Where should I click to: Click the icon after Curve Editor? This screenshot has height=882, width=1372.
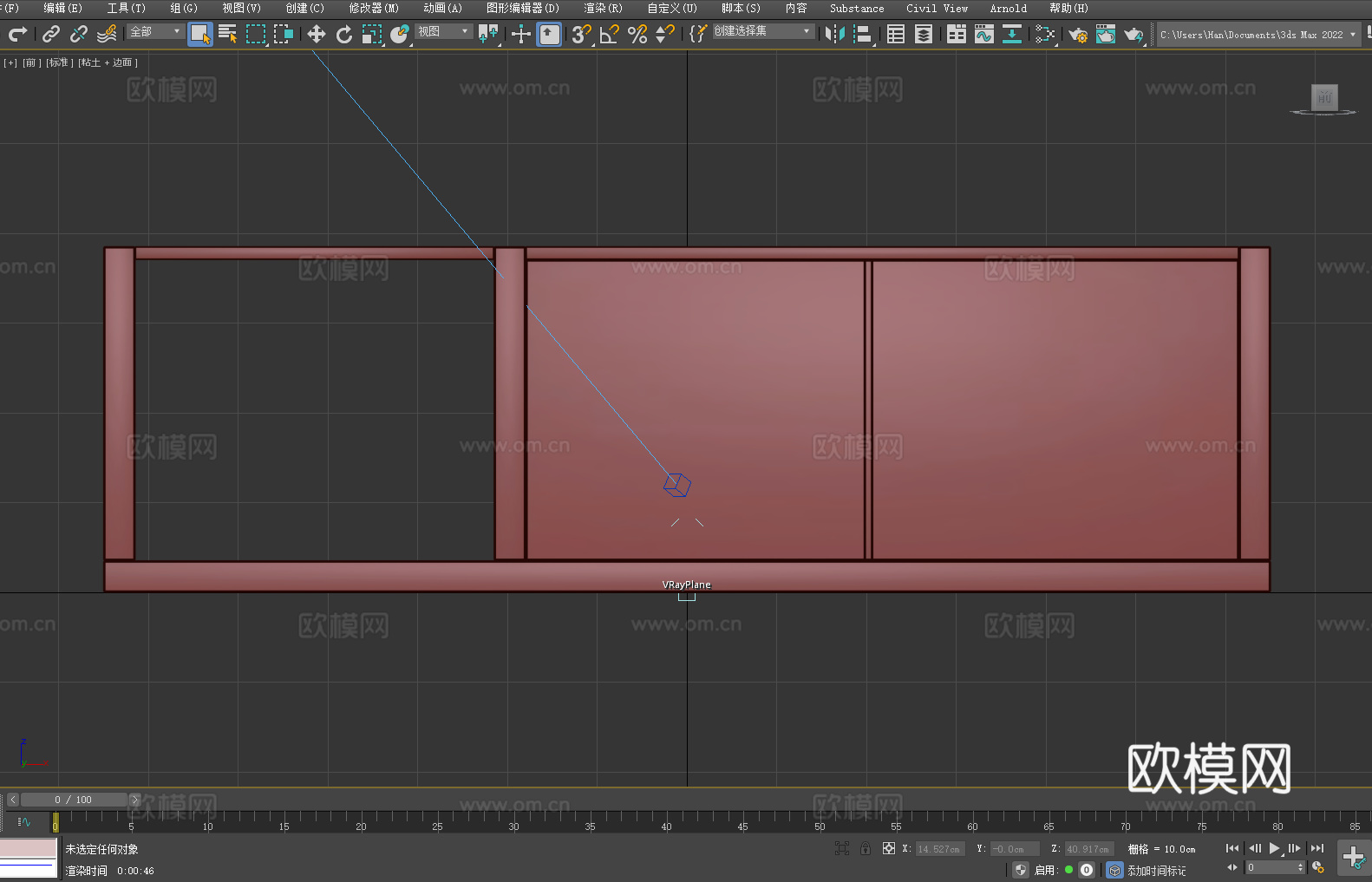(x=1012, y=34)
